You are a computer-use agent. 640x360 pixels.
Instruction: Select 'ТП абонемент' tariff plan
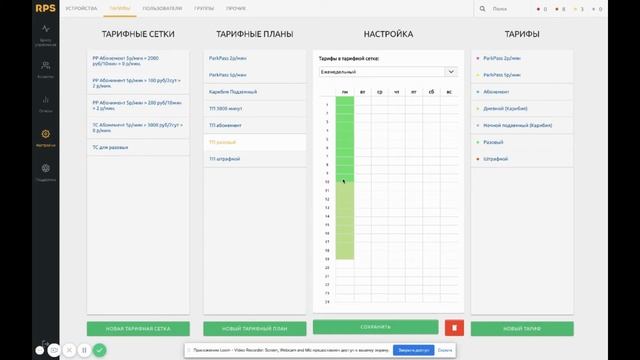(x=255, y=125)
